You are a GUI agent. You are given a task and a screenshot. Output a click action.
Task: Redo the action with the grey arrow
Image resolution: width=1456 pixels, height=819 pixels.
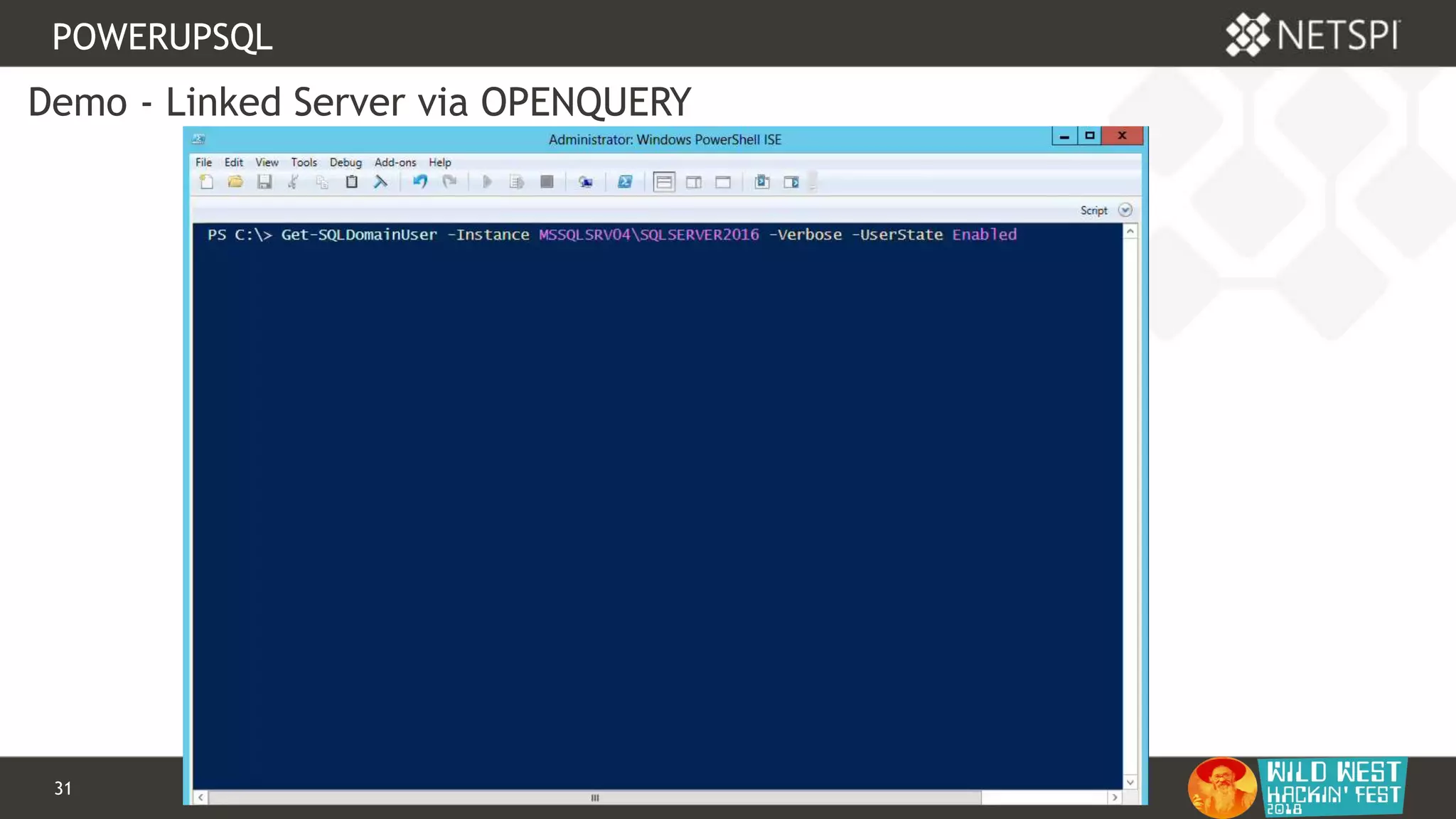point(449,182)
